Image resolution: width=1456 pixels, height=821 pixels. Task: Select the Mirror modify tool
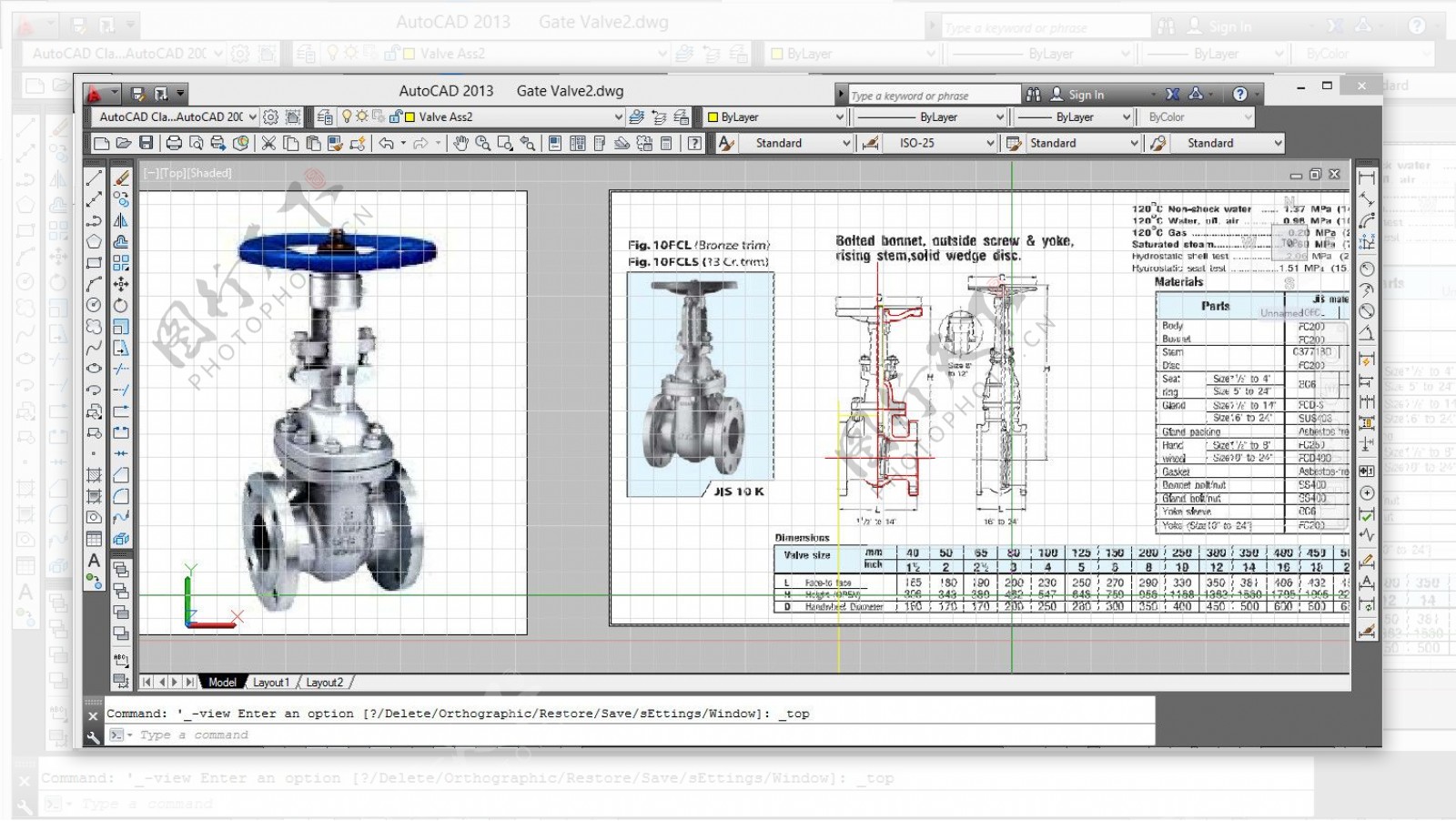(121, 220)
